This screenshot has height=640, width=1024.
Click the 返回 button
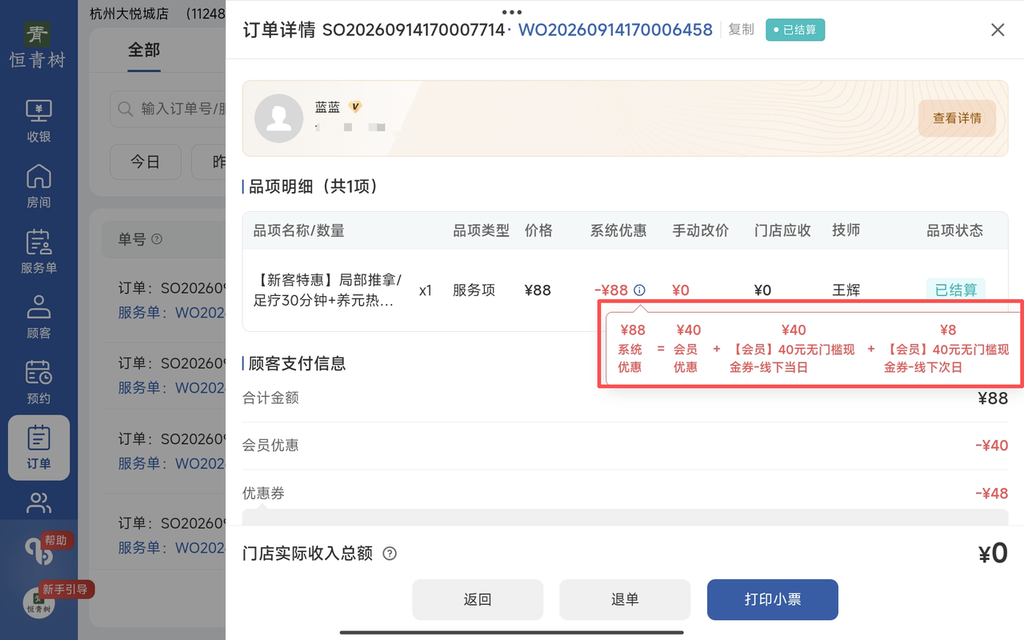477,600
